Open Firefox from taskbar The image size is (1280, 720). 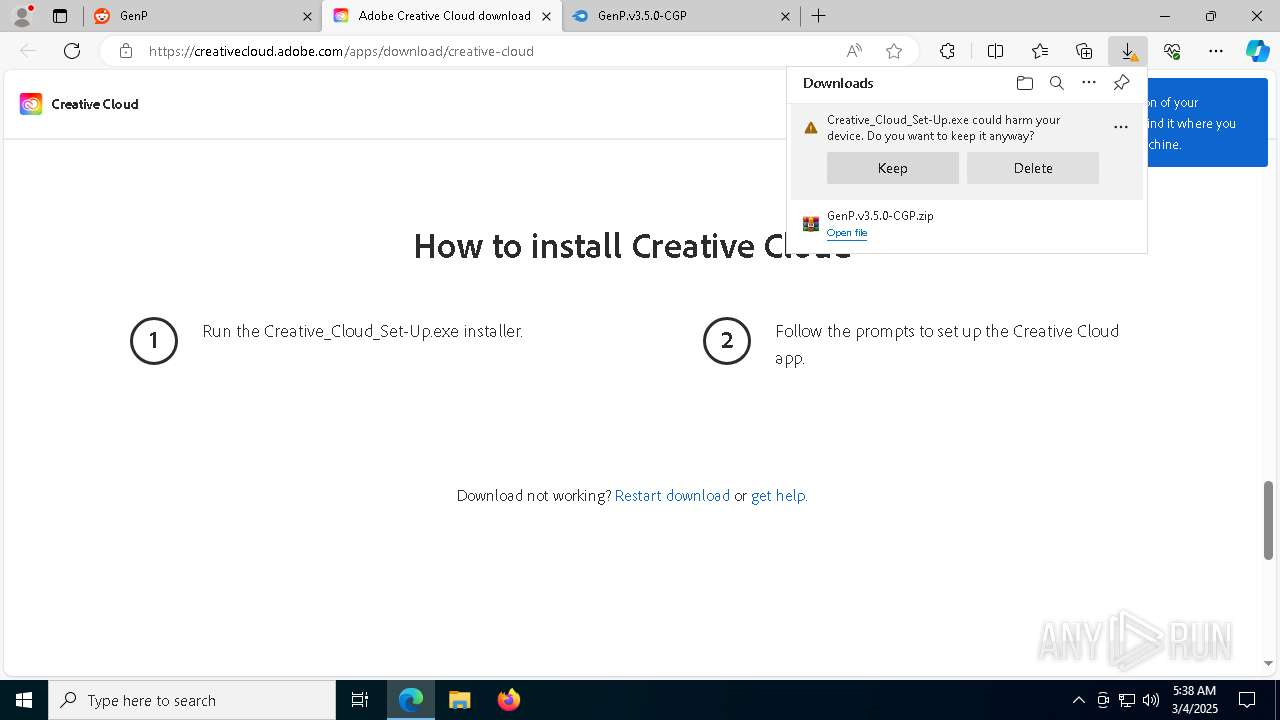point(508,700)
